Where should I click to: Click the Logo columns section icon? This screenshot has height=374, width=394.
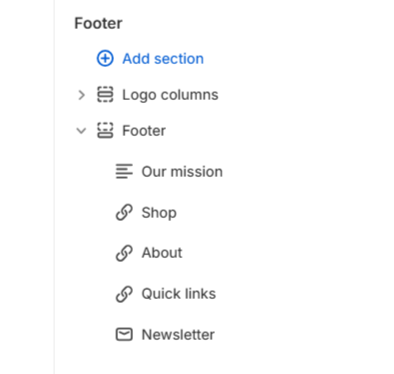(105, 95)
